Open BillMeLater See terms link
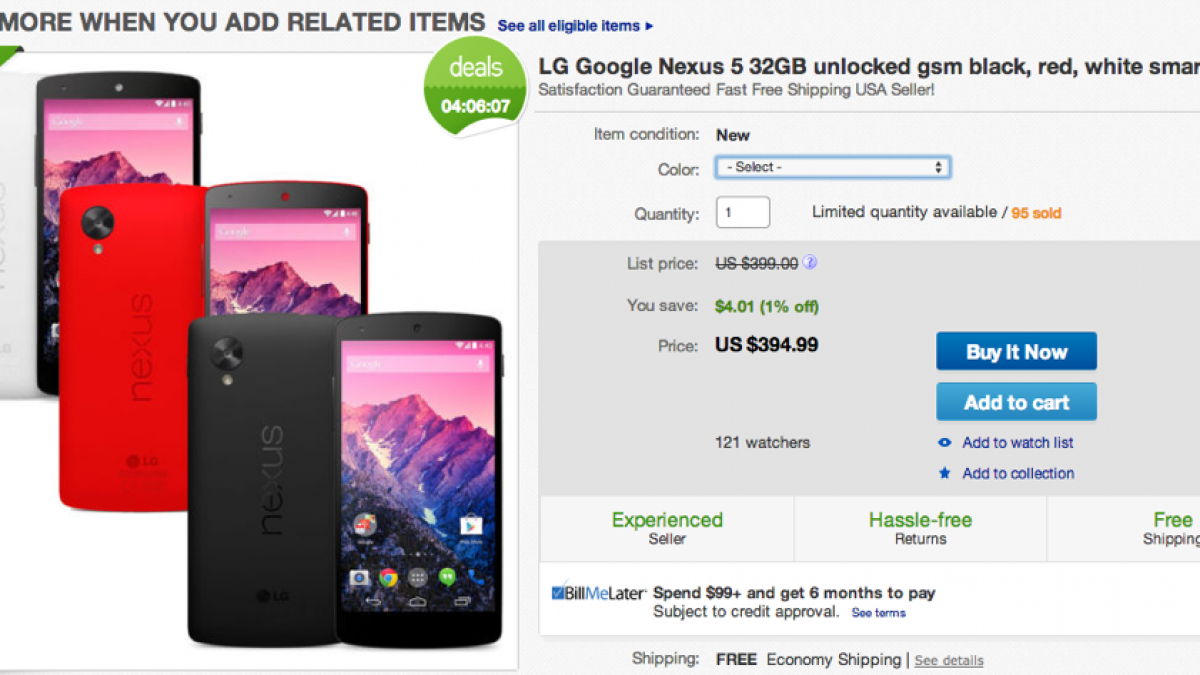This screenshot has height=675, width=1200. click(x=878, y=613)
